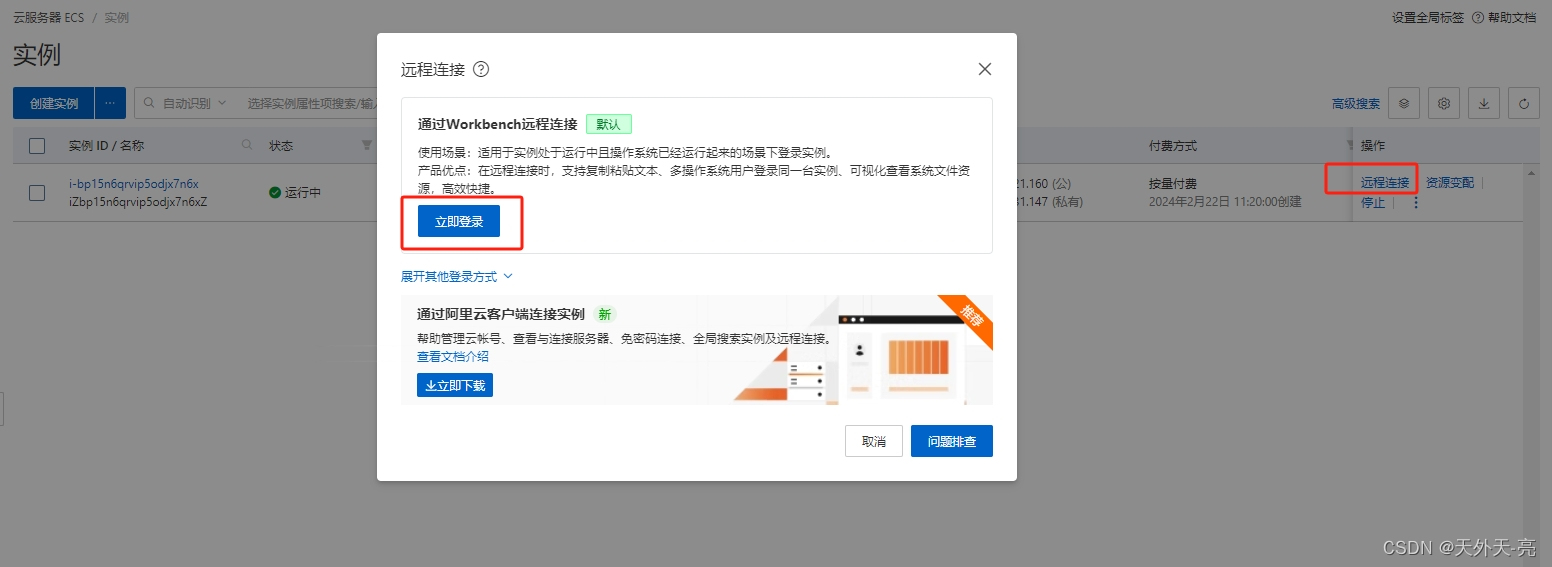Select checkbox for instance i-bp15n6qrvip5odjx7n6x
The image size is (1552, 567).
pyautogui.click(x=37, y=193)
